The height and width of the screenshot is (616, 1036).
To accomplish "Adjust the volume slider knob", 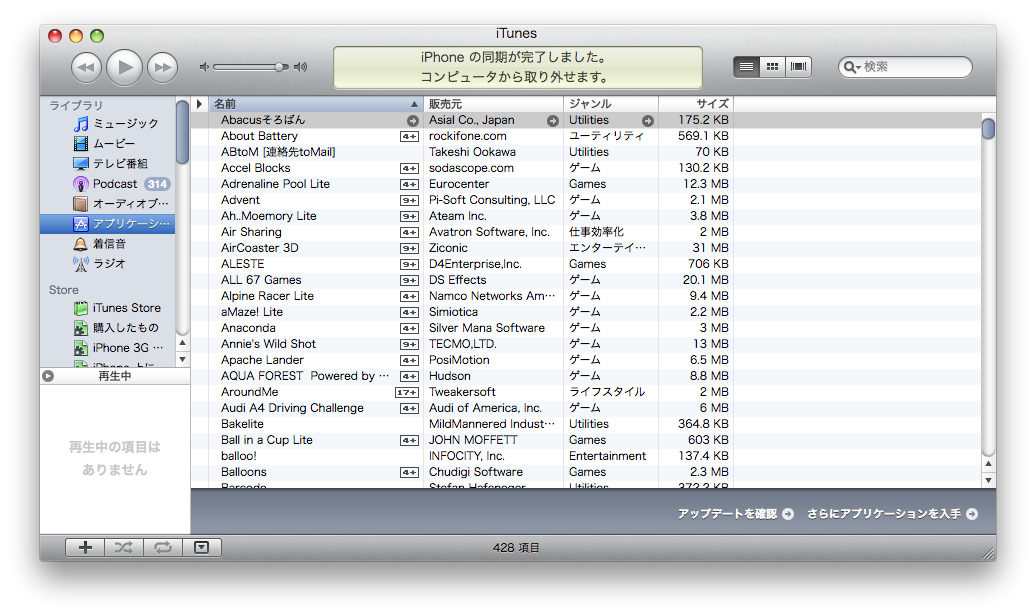I will 280,67.
